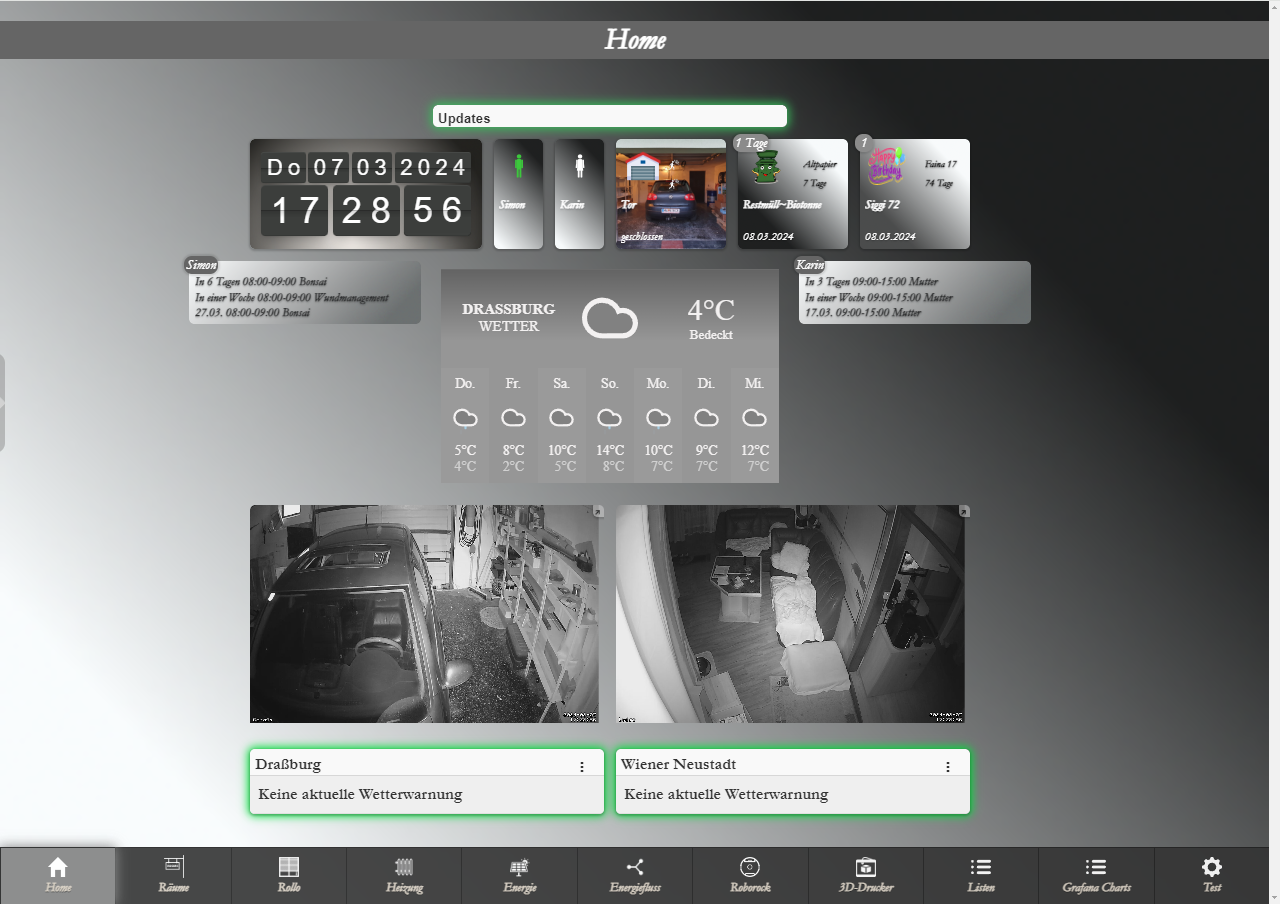Click the Di. forecast cloud icon
1280x904 pixels.
pos(706,418)
